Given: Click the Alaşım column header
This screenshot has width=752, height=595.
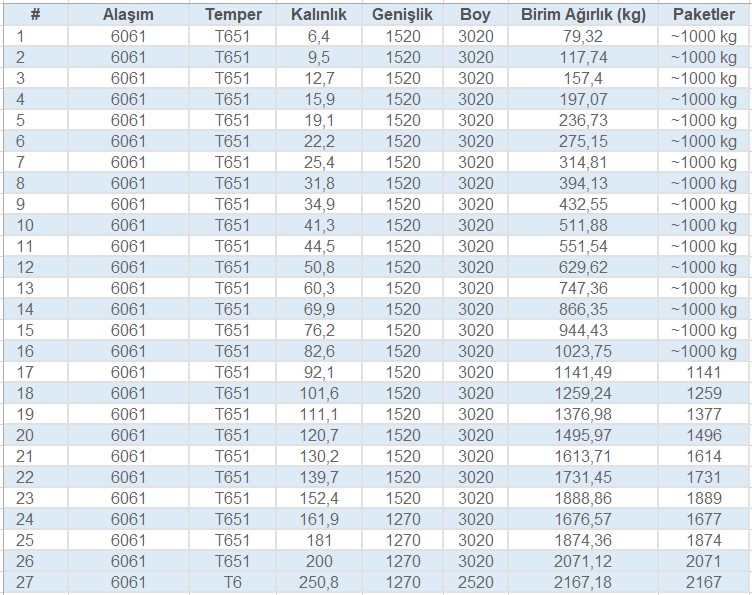Looking at the screenshot, I should click(127, 15).
